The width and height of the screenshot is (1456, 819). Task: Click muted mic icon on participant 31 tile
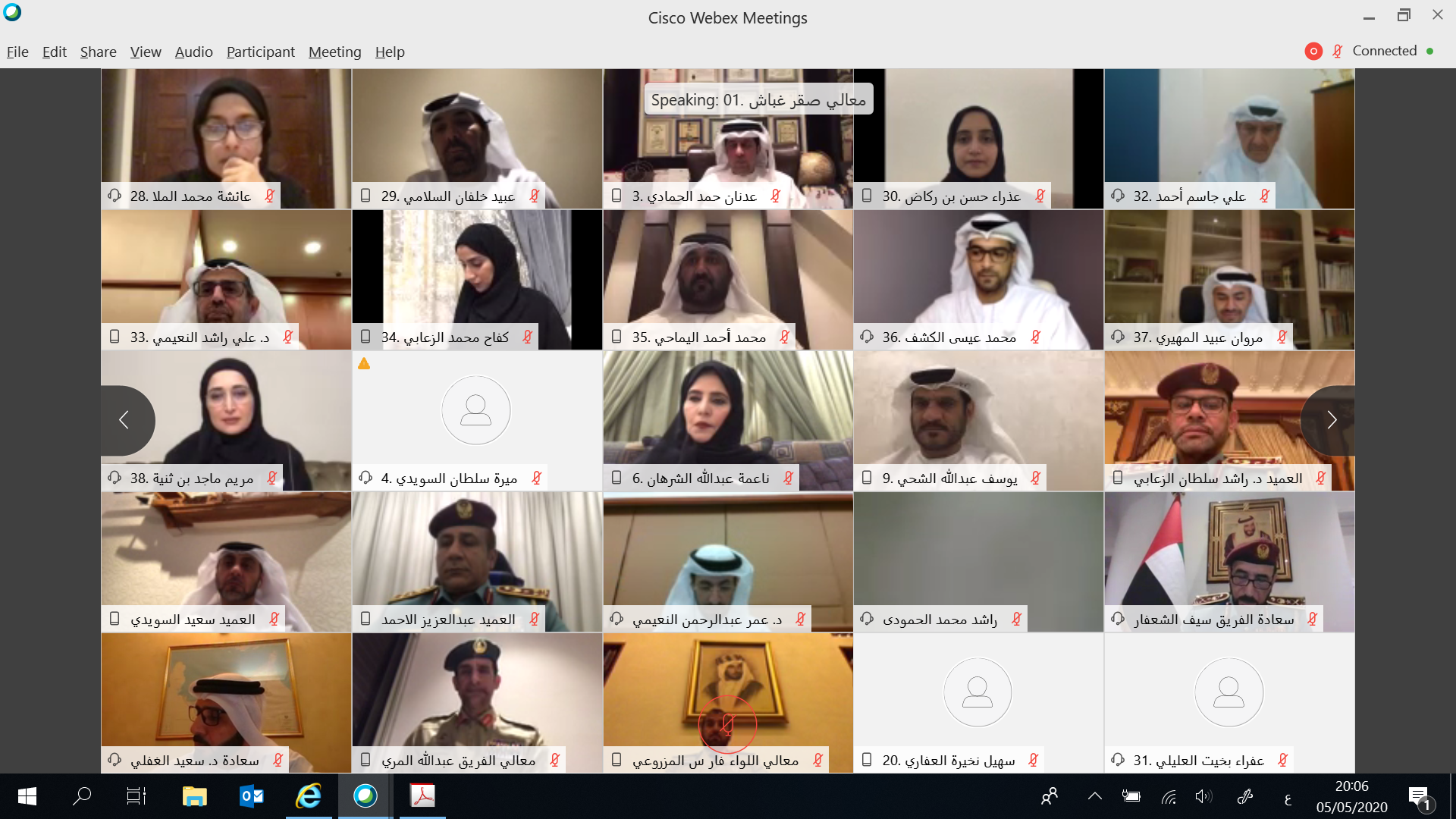point(1282,760)
